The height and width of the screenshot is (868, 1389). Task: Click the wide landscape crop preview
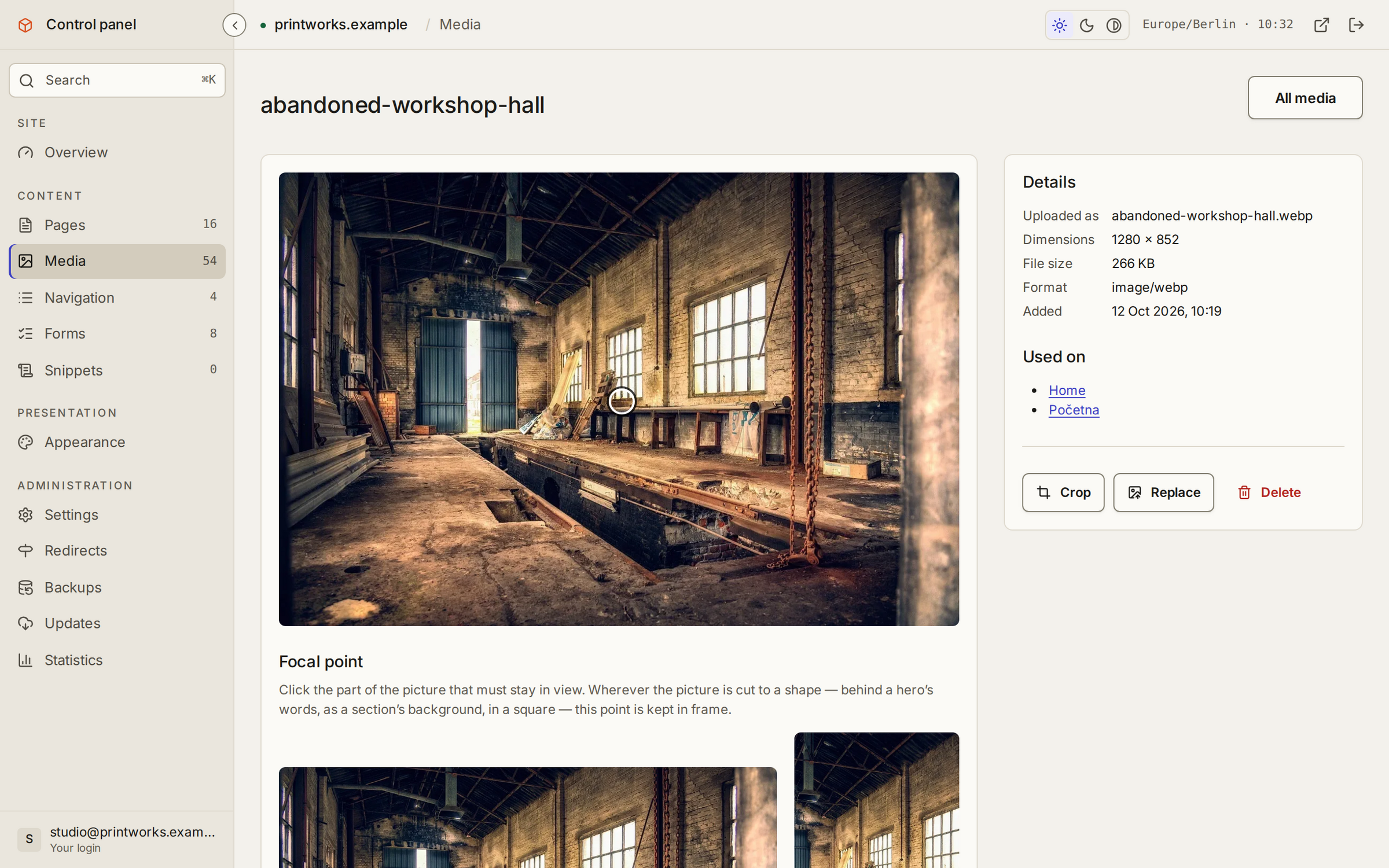(x=528, y=818)
